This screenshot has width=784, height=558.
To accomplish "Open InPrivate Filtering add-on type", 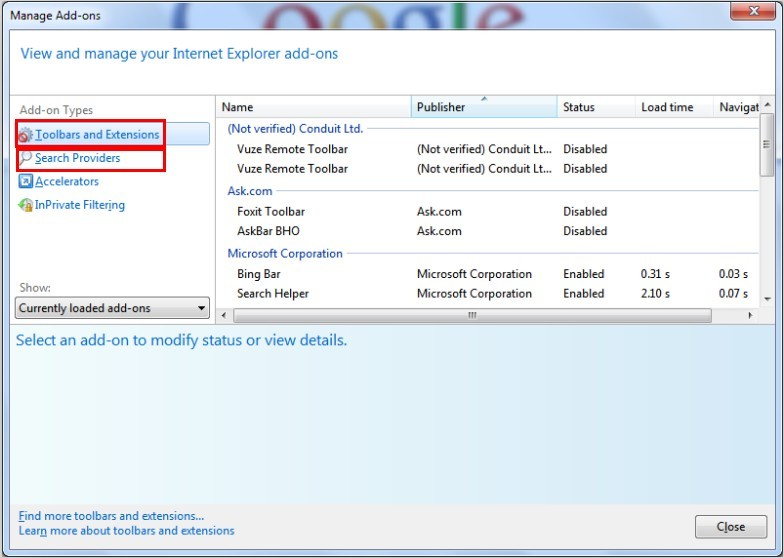I will pyautogui.click(x=80, y=205).
